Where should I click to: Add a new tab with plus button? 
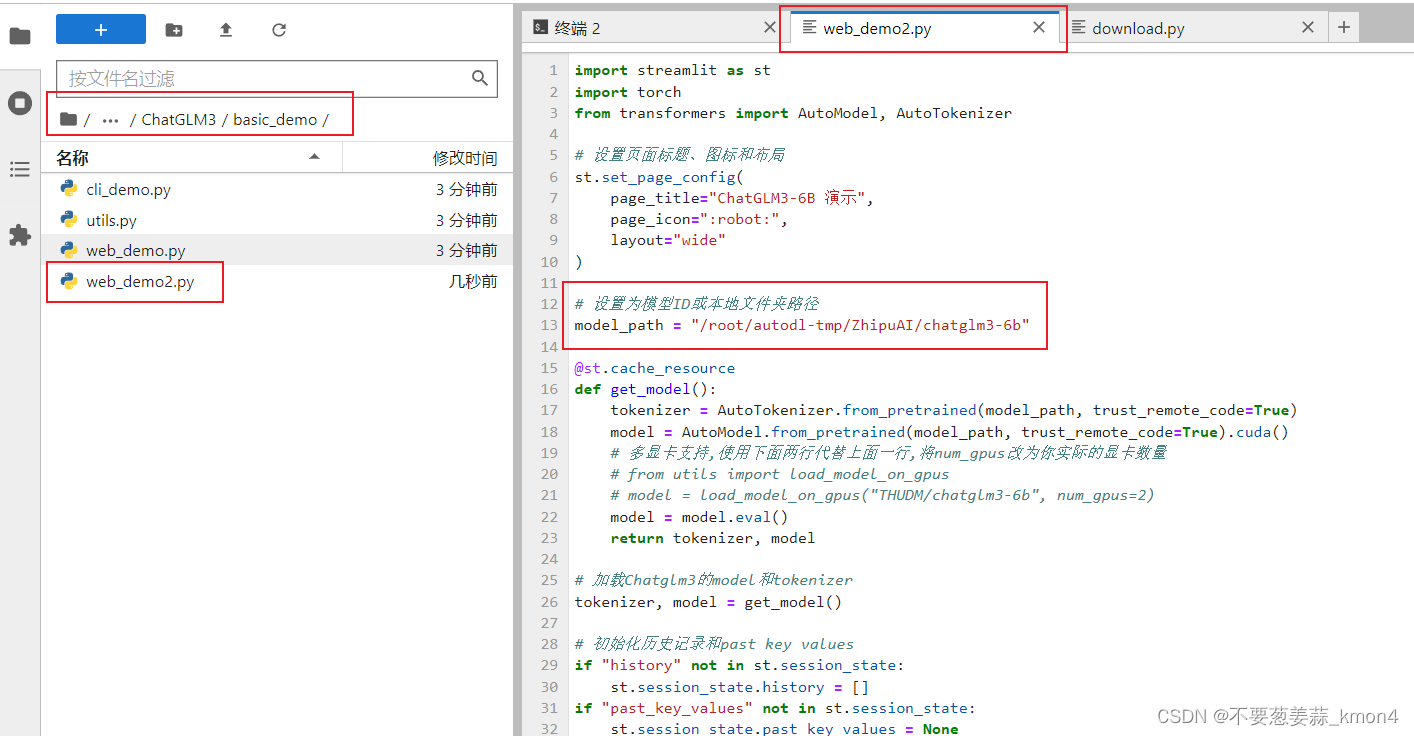tap(1343, 27)
